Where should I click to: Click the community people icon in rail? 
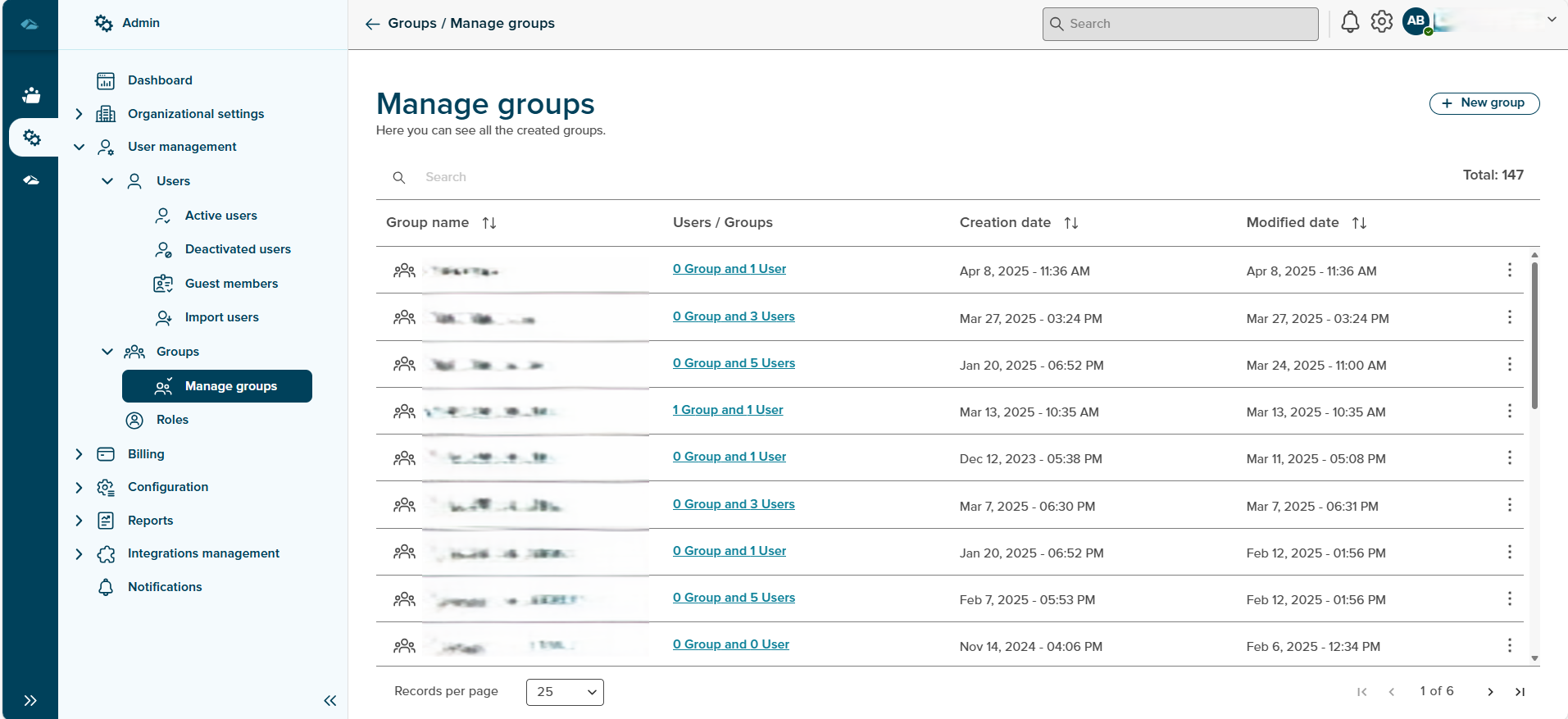coord(31,95)
